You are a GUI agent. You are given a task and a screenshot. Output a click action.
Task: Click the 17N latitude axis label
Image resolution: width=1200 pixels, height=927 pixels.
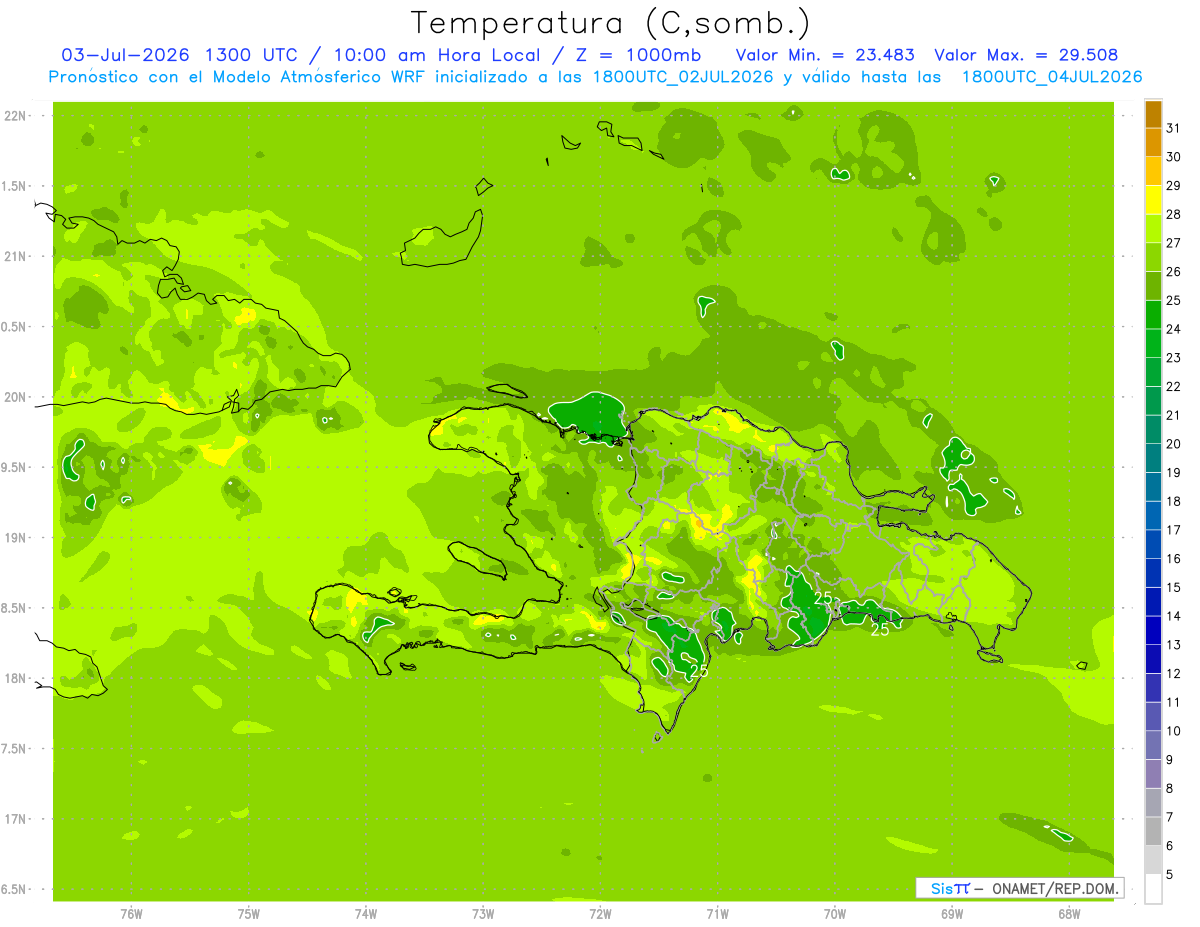point(17,819)
